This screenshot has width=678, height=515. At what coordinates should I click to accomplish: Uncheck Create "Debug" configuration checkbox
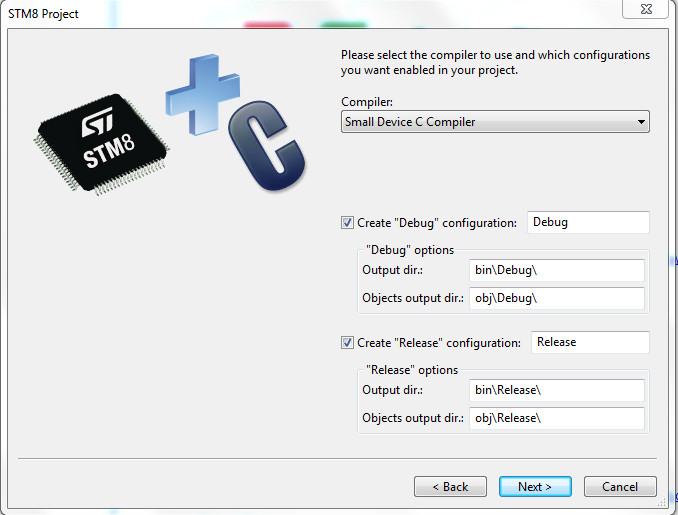coord(347,223)
